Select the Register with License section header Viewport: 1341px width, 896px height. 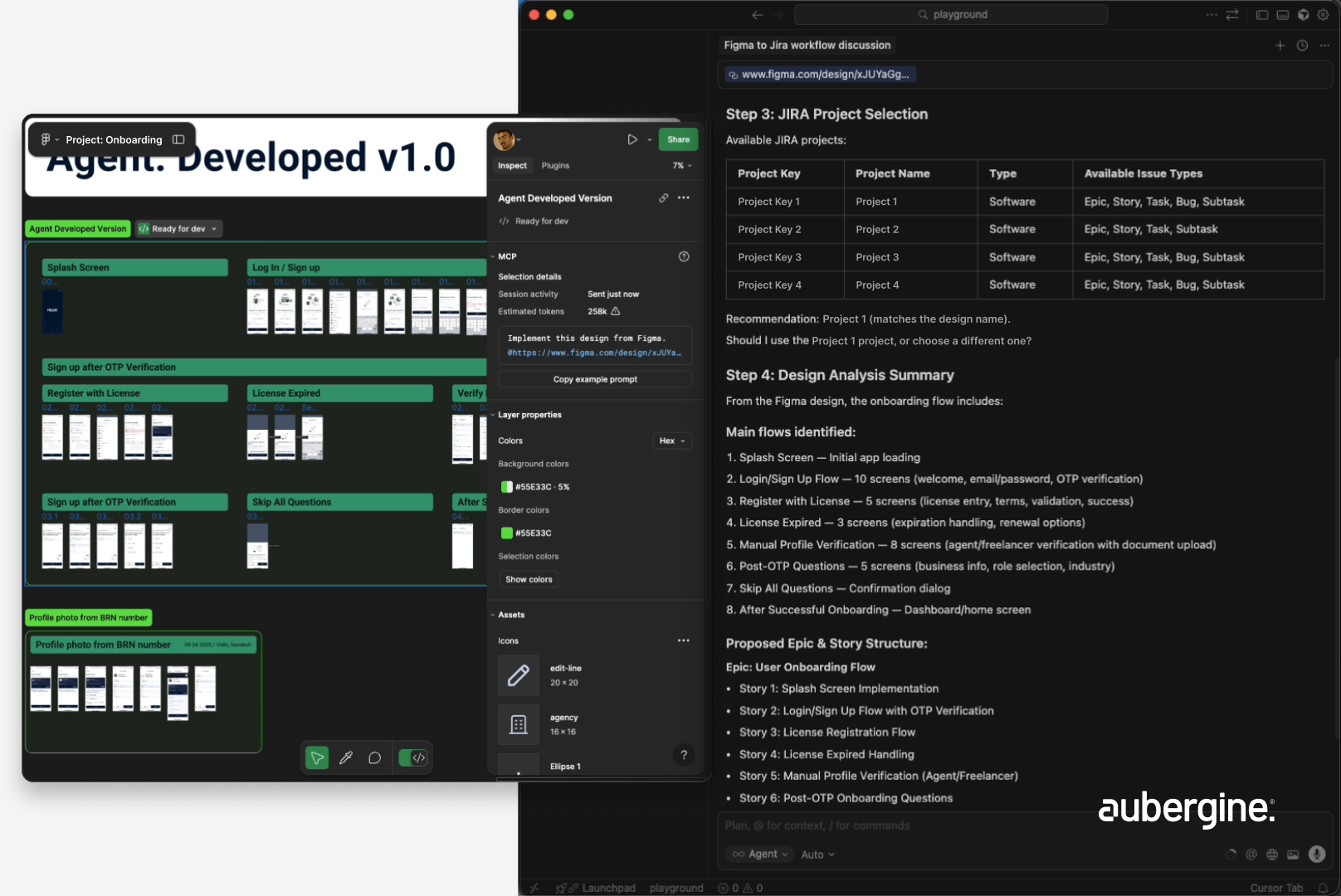(x=135, y=393)
